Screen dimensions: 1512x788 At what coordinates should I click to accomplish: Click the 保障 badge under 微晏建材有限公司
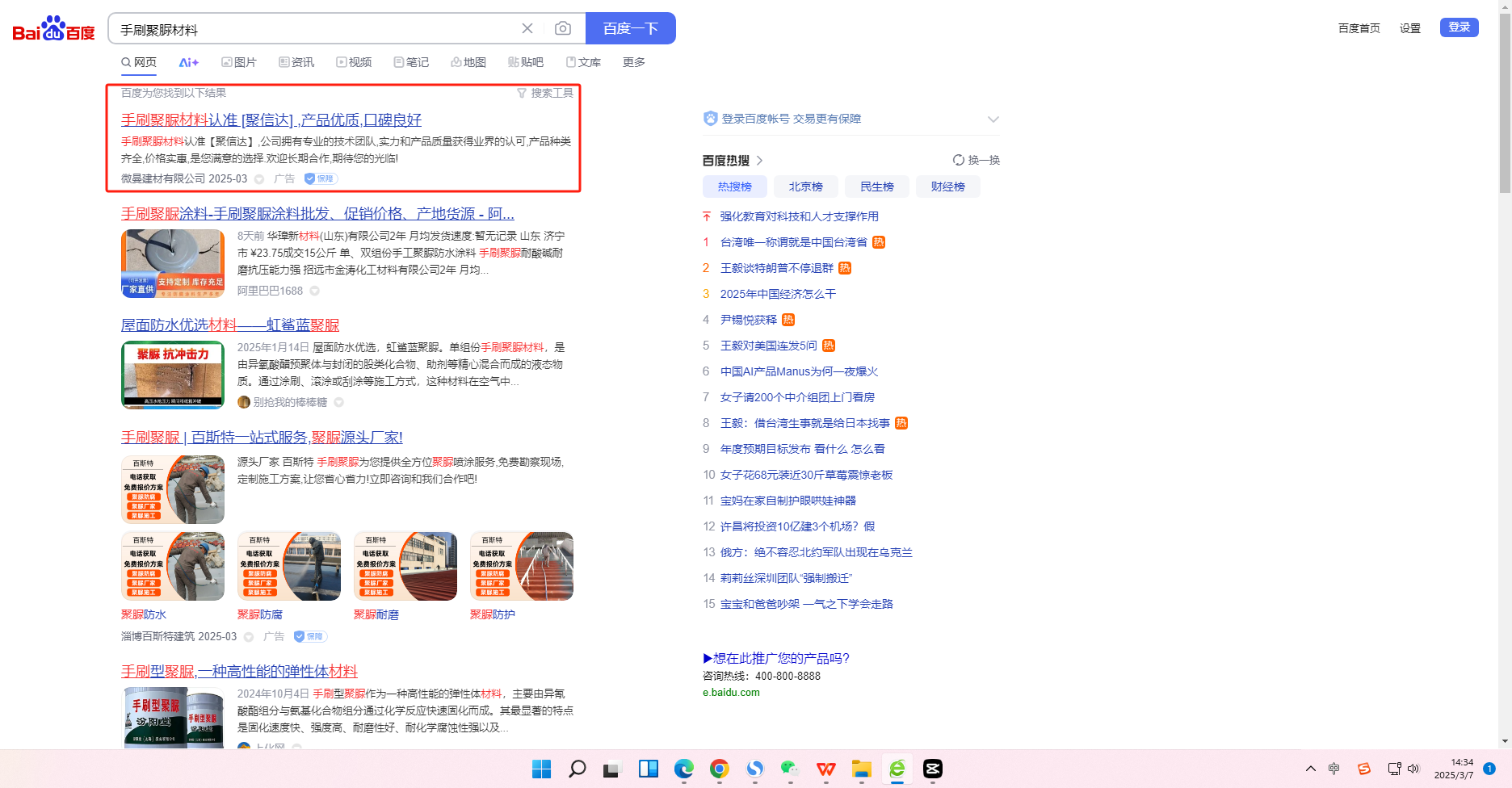[x=321, y=178]
